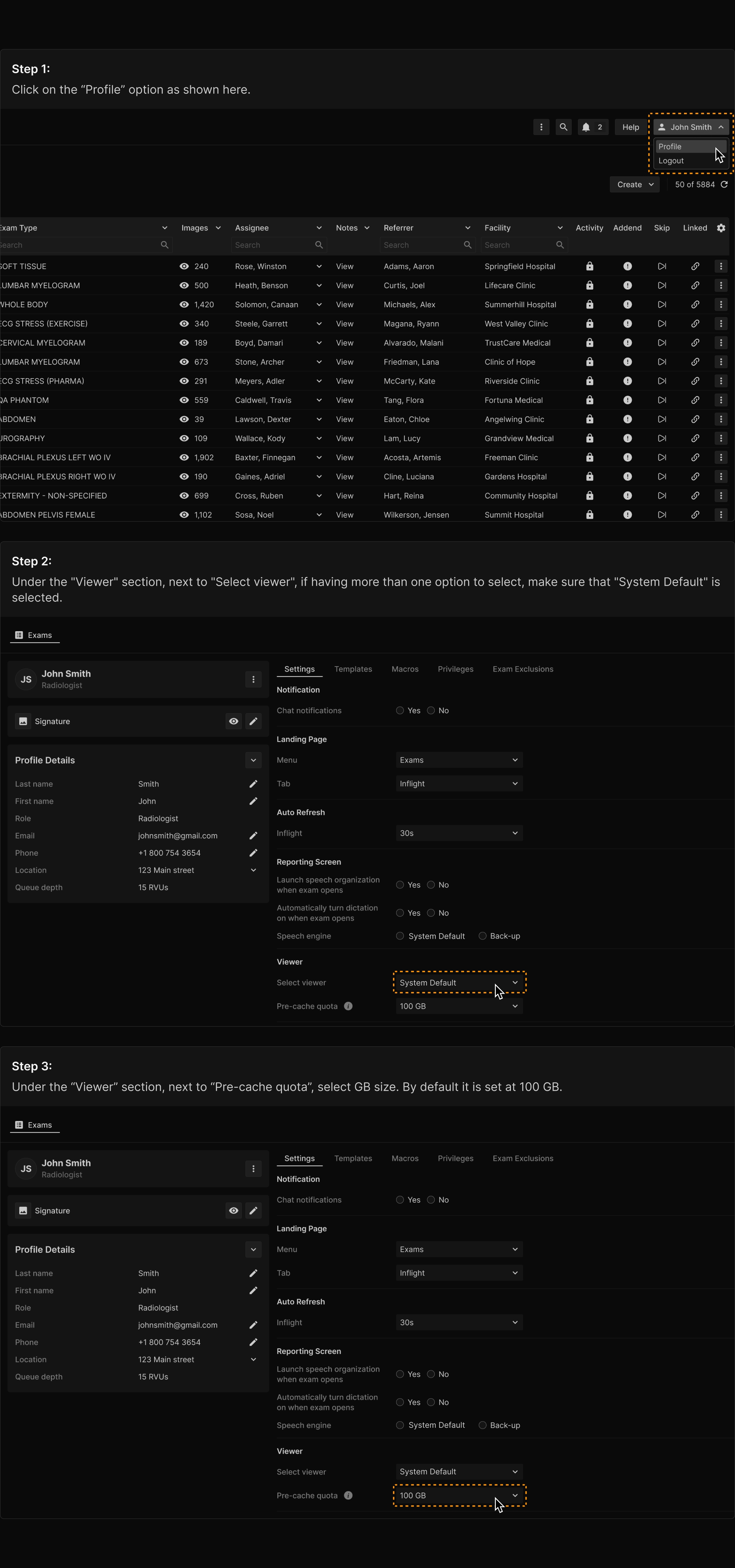Open the Inflight refresh dropdown showing 30s in Step 2
735x1568 pixels.
[x=459, y=833]
